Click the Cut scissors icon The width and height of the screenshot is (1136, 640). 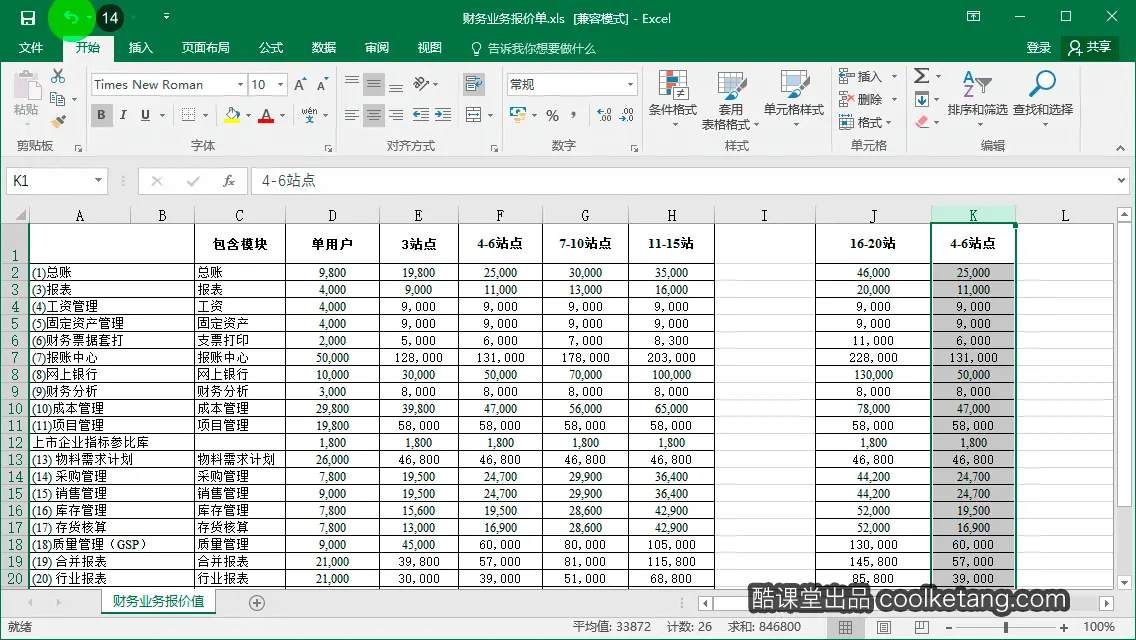pyautogui.click(x=58, y=76)
